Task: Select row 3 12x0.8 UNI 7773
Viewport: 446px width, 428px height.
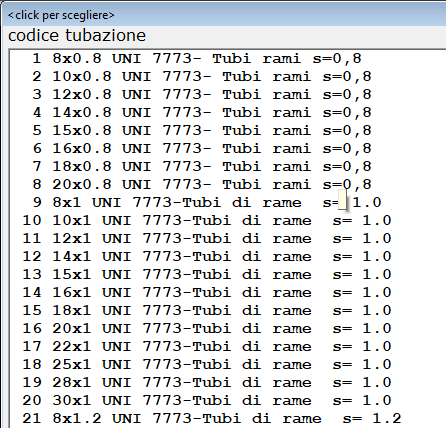Action: (x=228, y=94)
